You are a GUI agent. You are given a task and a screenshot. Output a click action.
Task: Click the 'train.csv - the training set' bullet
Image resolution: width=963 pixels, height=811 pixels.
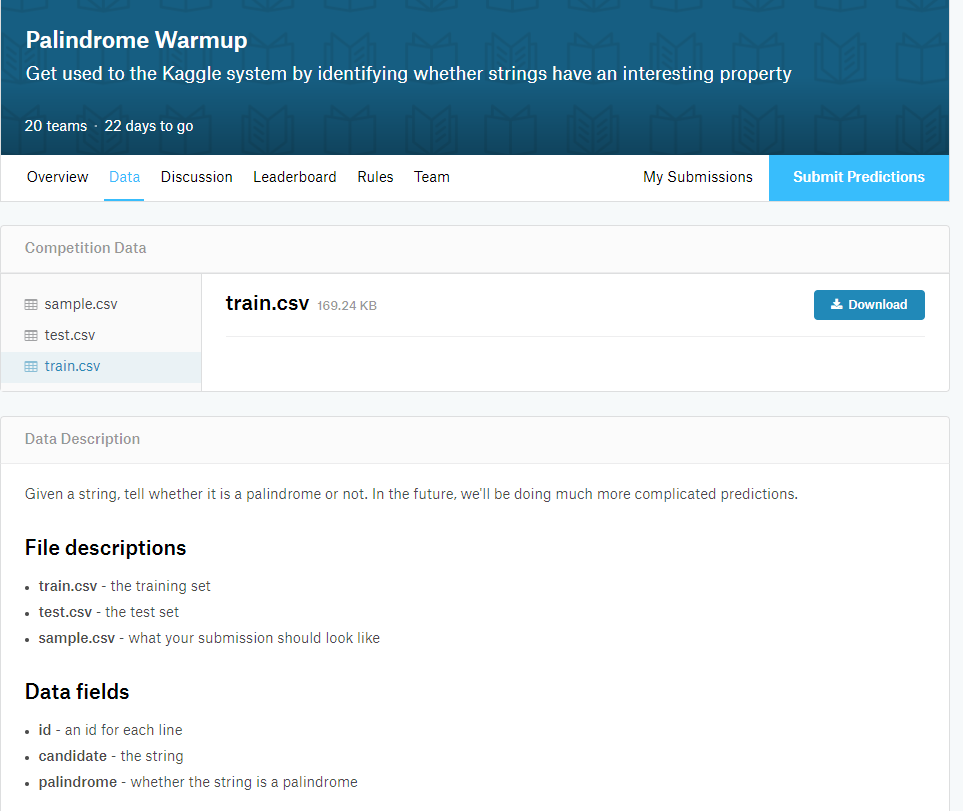pos(124,586)
